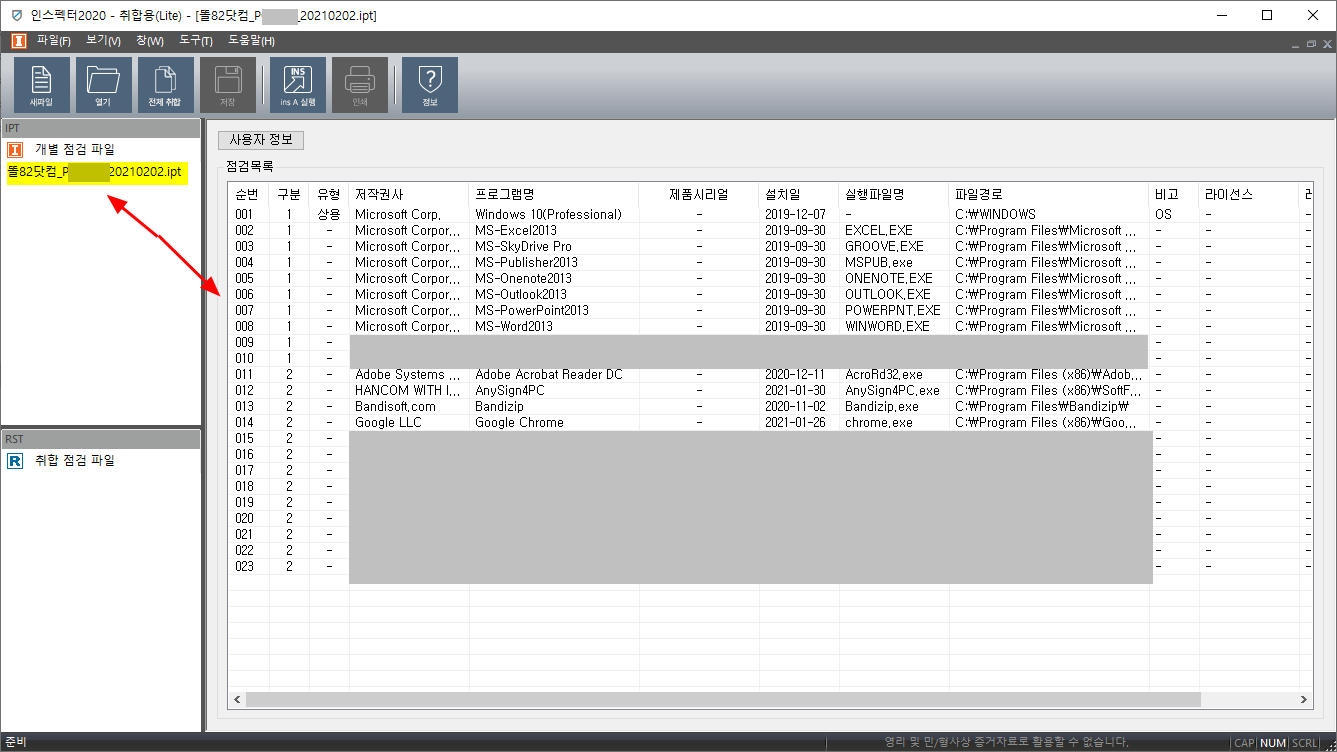Open a file with the 열기 toolbar icon
Image resolution: width=1337 pixels, height=752 pixels.
pos(104,84)
